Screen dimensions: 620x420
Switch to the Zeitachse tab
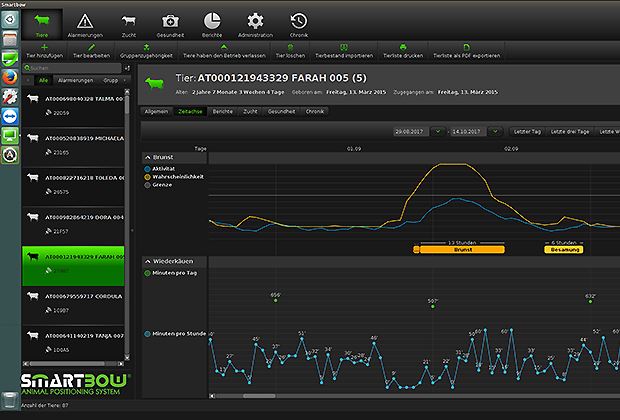[x=190, y=112]
